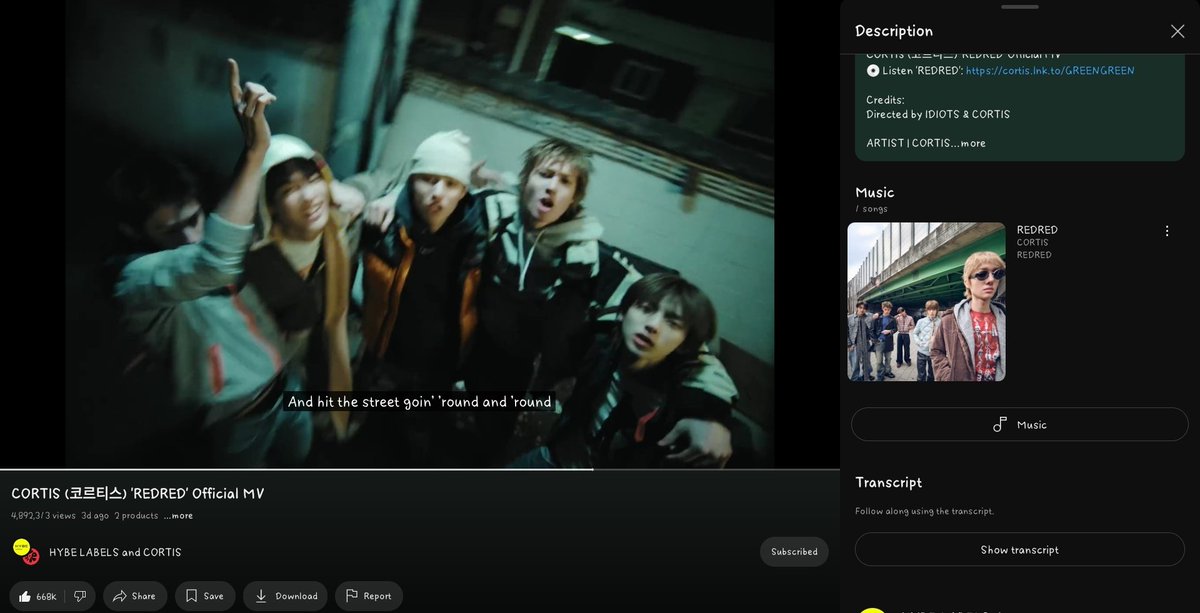This screenshot has height=613, width=1200.
Task: Click the Music section heading
Action: pyautogui.click(x=875, y=192)
